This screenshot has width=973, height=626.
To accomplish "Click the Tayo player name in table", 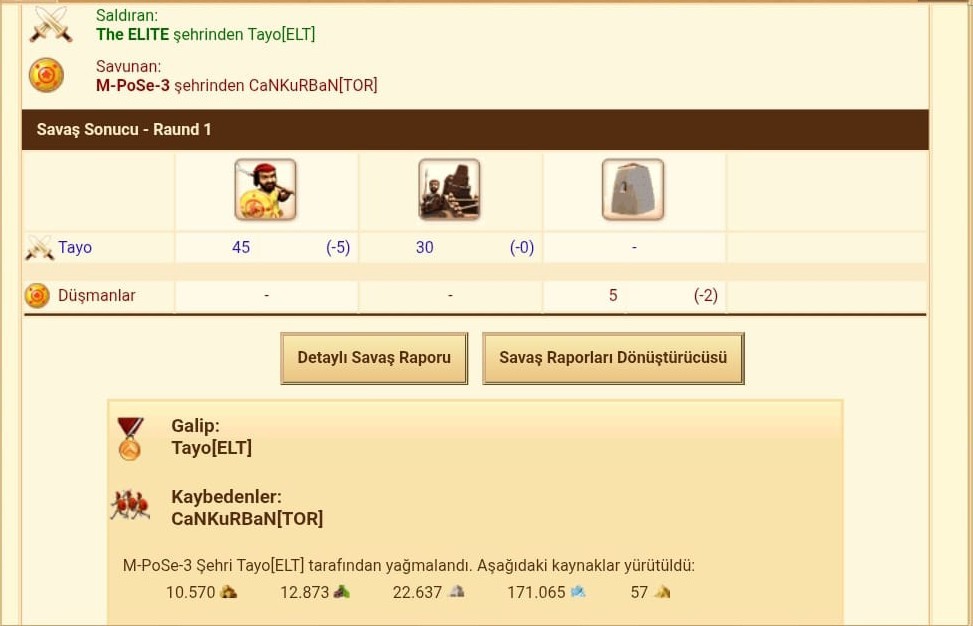I will click(x=75, y=248).
